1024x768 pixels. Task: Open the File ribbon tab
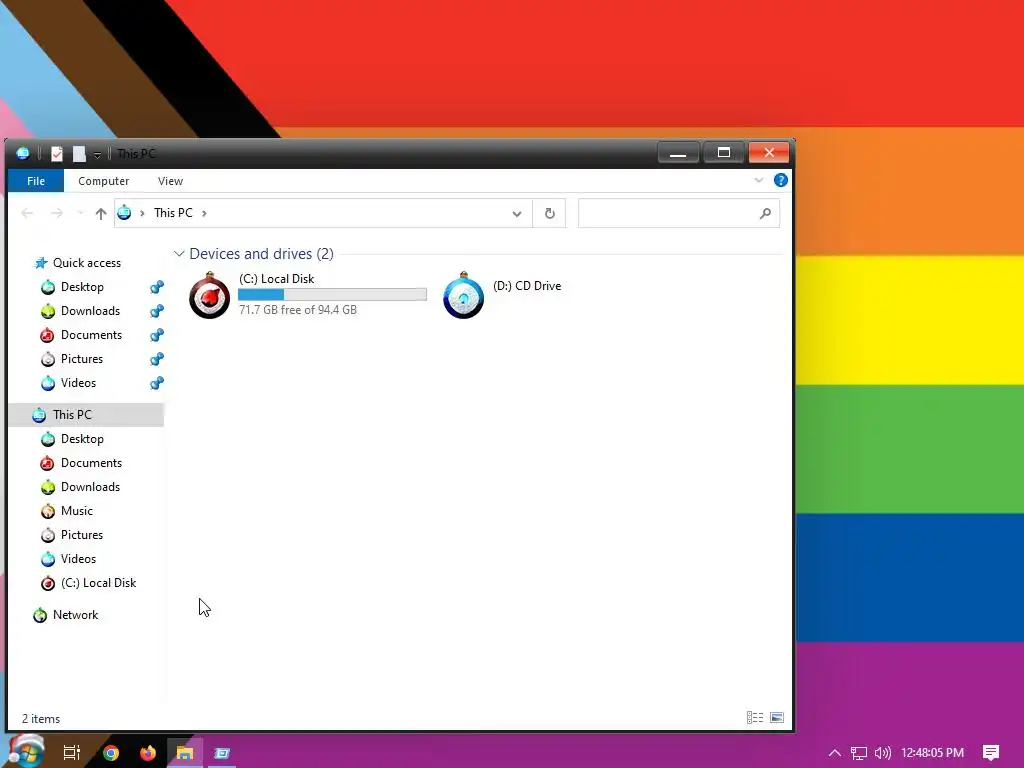(36, 181)
